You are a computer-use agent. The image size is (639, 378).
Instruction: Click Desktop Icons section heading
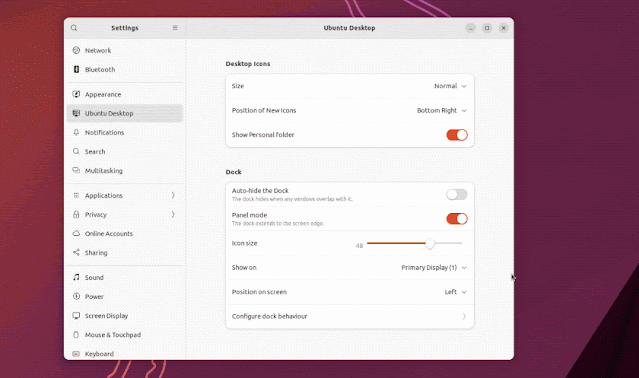pyautogui.click(x=248, y=64)
